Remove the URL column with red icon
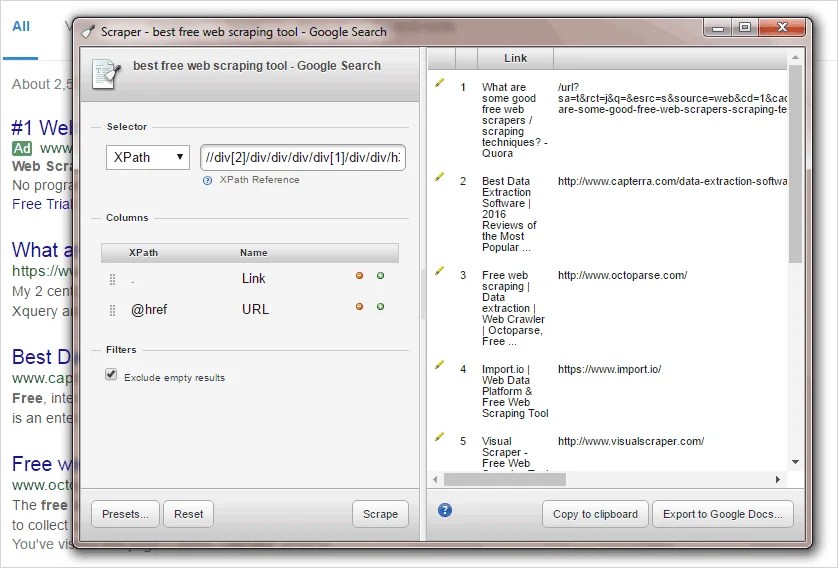 pos(360,307)
